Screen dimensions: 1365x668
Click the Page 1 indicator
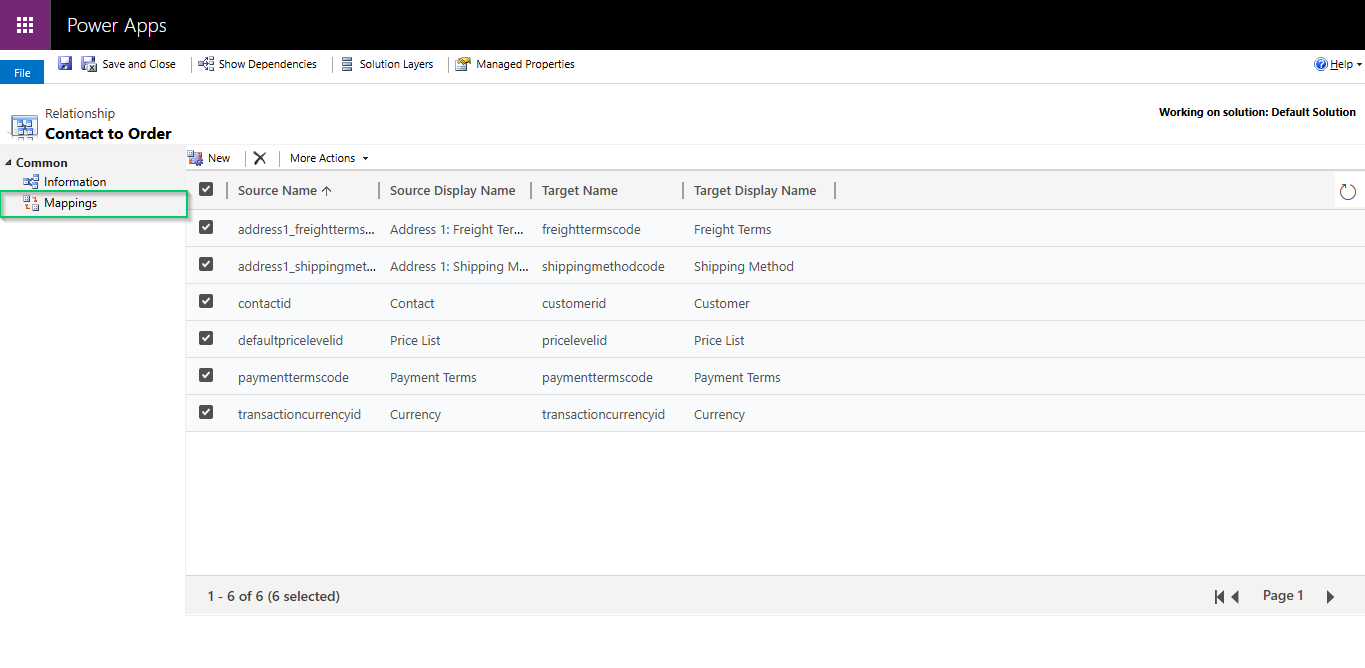click(1283, 595)
